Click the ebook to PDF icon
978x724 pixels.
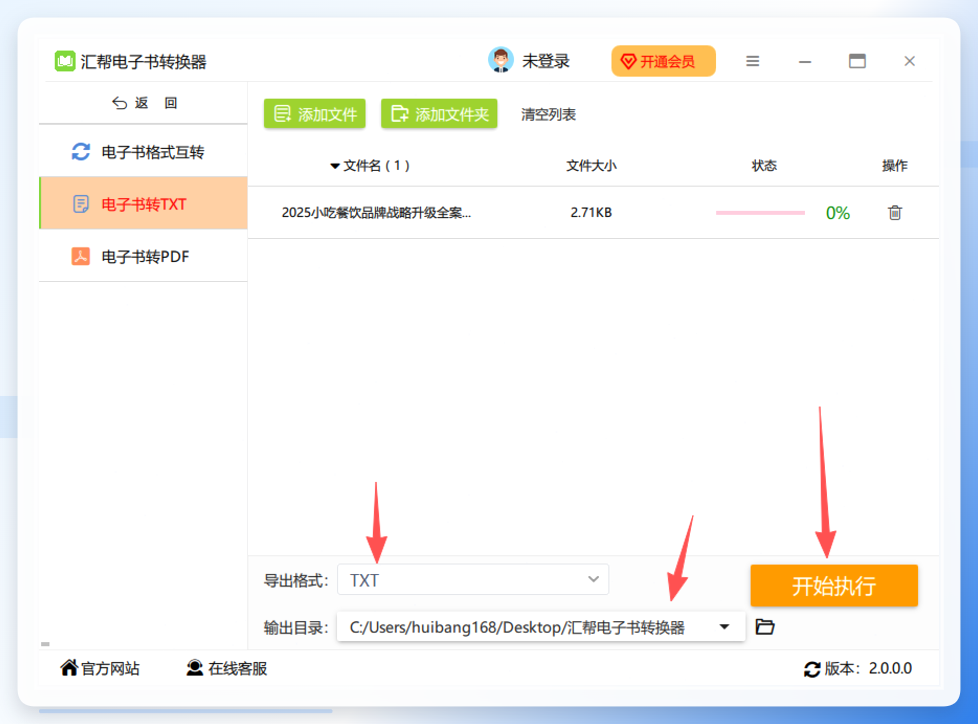[x=80, y=256]
